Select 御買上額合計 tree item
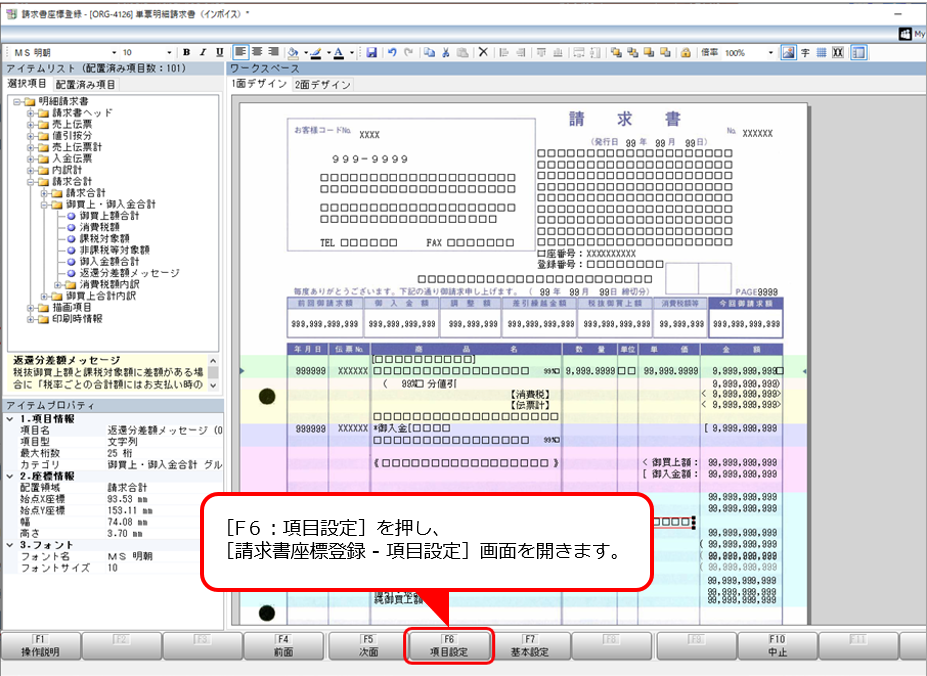This screenshot has height=676, width=927. [109, 216]
